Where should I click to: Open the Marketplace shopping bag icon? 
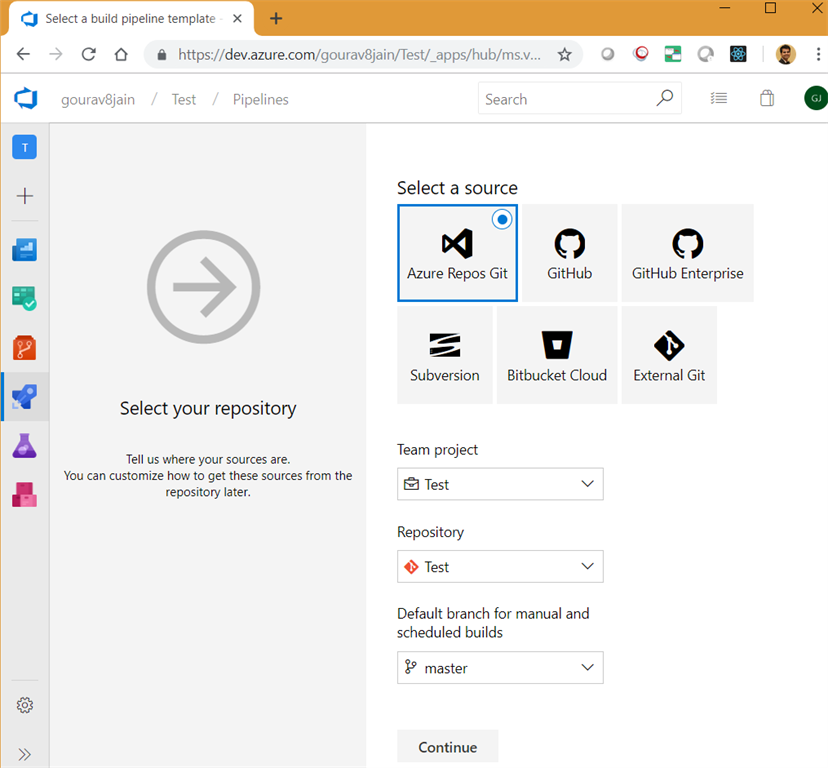pos(767,98)
